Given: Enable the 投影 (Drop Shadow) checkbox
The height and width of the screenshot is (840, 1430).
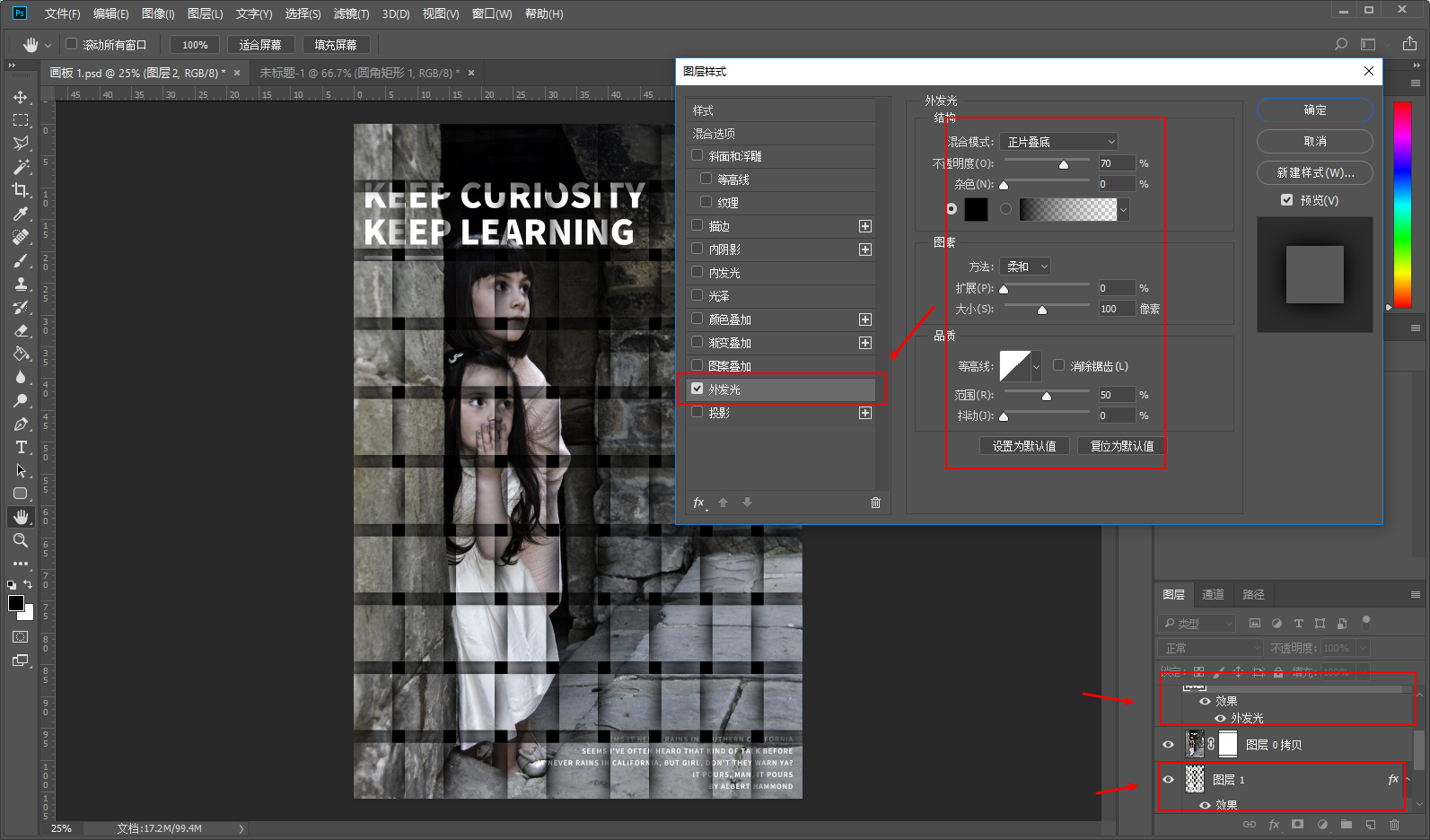Looking at the screenshot, I should tap(697, 413).
